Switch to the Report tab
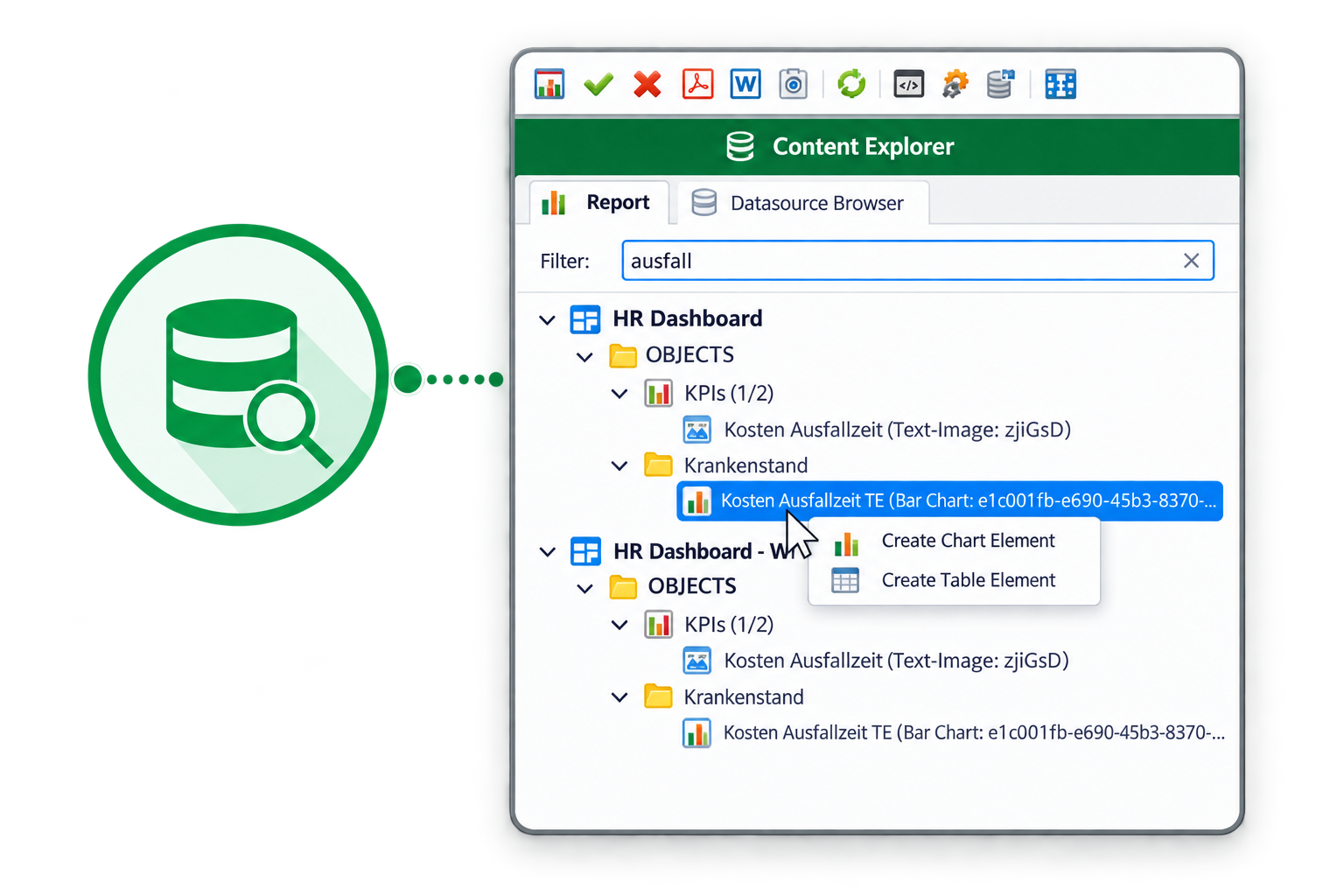Viewport: 1344px width, 896px height. click(x=599, y=202)
